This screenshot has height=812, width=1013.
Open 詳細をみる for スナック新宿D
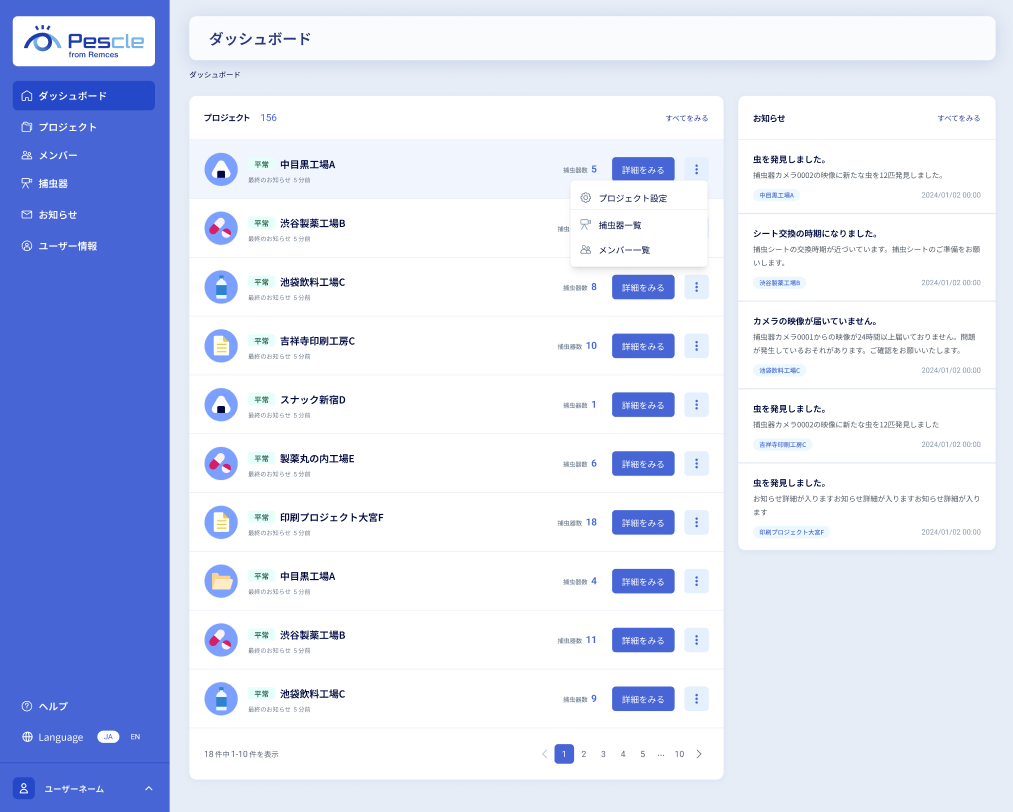(643, 405)
